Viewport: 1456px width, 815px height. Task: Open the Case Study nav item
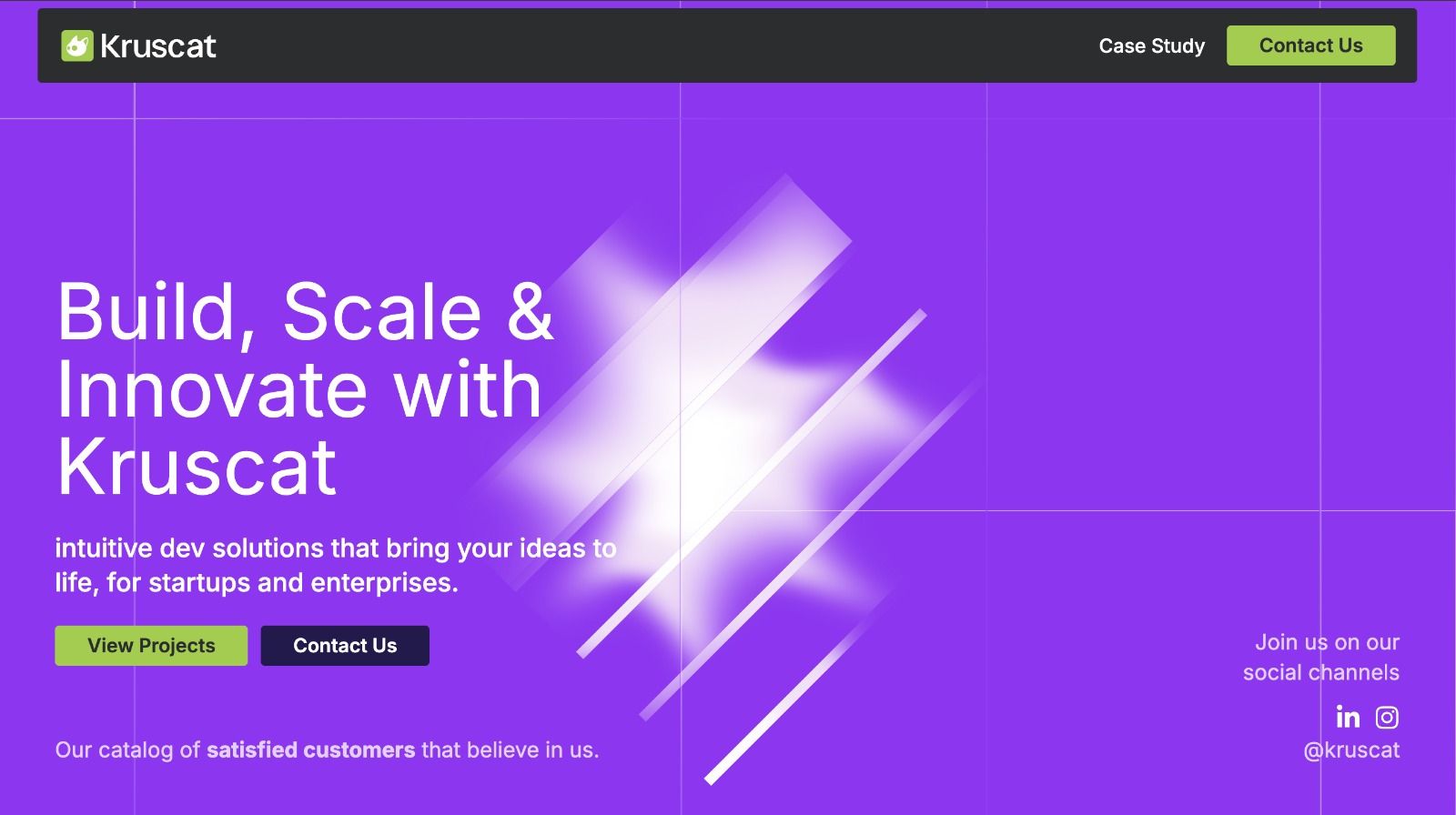tap(1151, 45)
